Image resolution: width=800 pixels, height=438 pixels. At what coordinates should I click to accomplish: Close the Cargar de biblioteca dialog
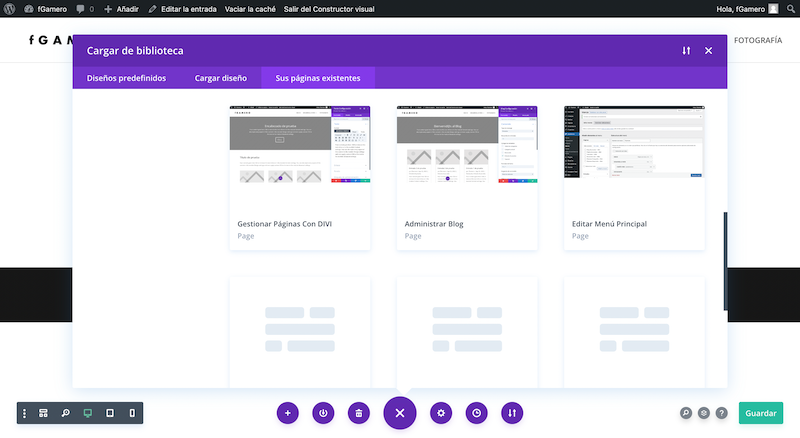[x=708, y=51]
